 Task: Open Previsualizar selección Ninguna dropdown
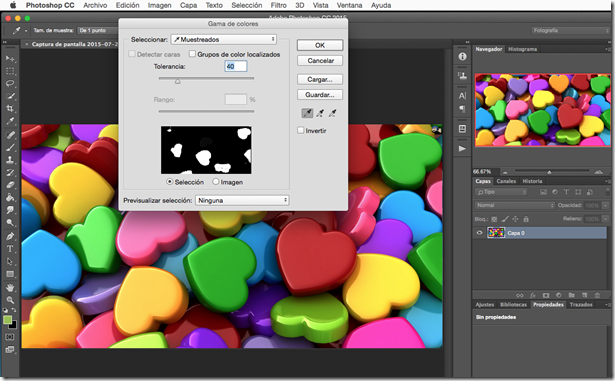(x=242, y=200)
